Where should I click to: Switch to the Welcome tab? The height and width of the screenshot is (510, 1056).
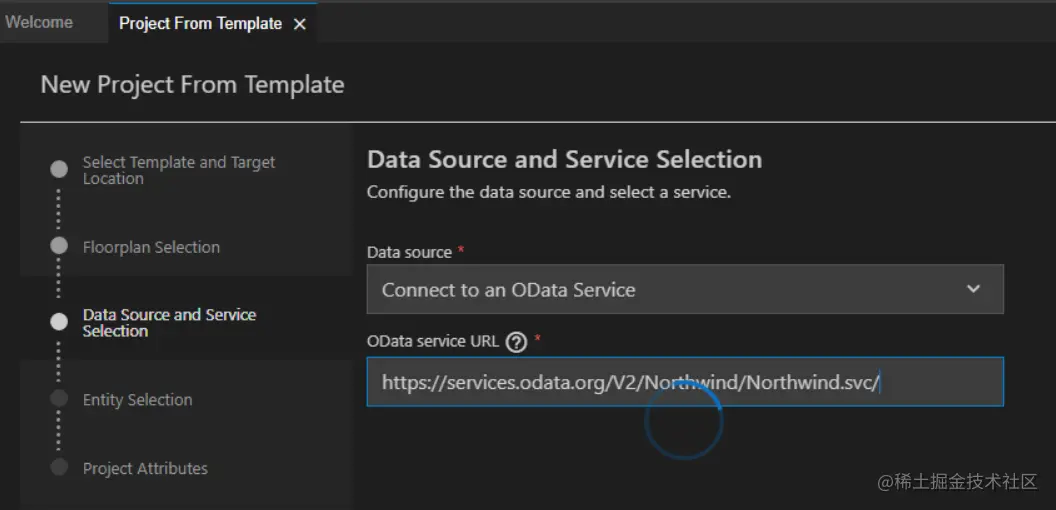pos(40,22)
